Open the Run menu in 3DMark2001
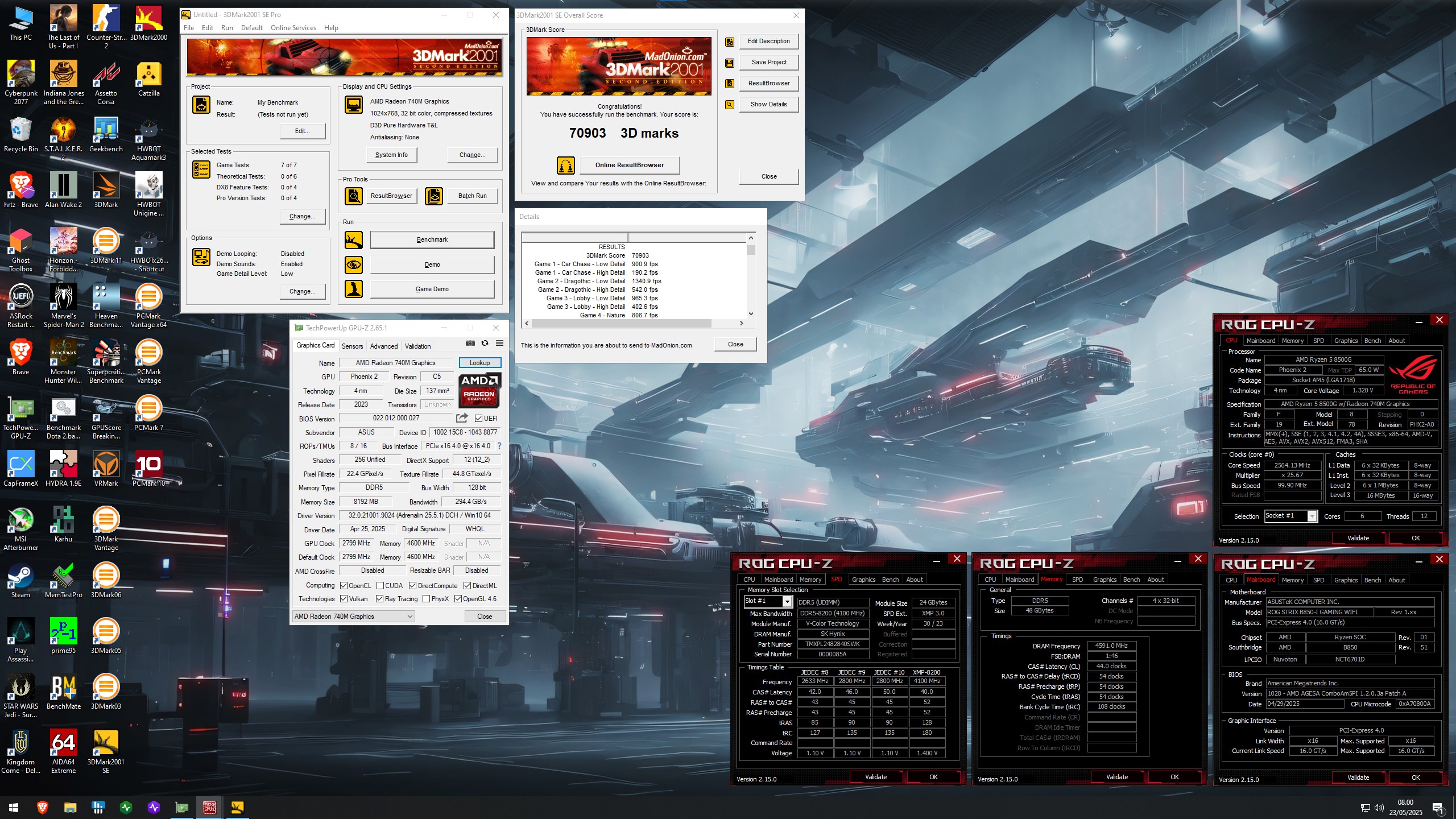The height and width of the screenshot is (819, 1456). pyautogui.click(x=227, y=28)
